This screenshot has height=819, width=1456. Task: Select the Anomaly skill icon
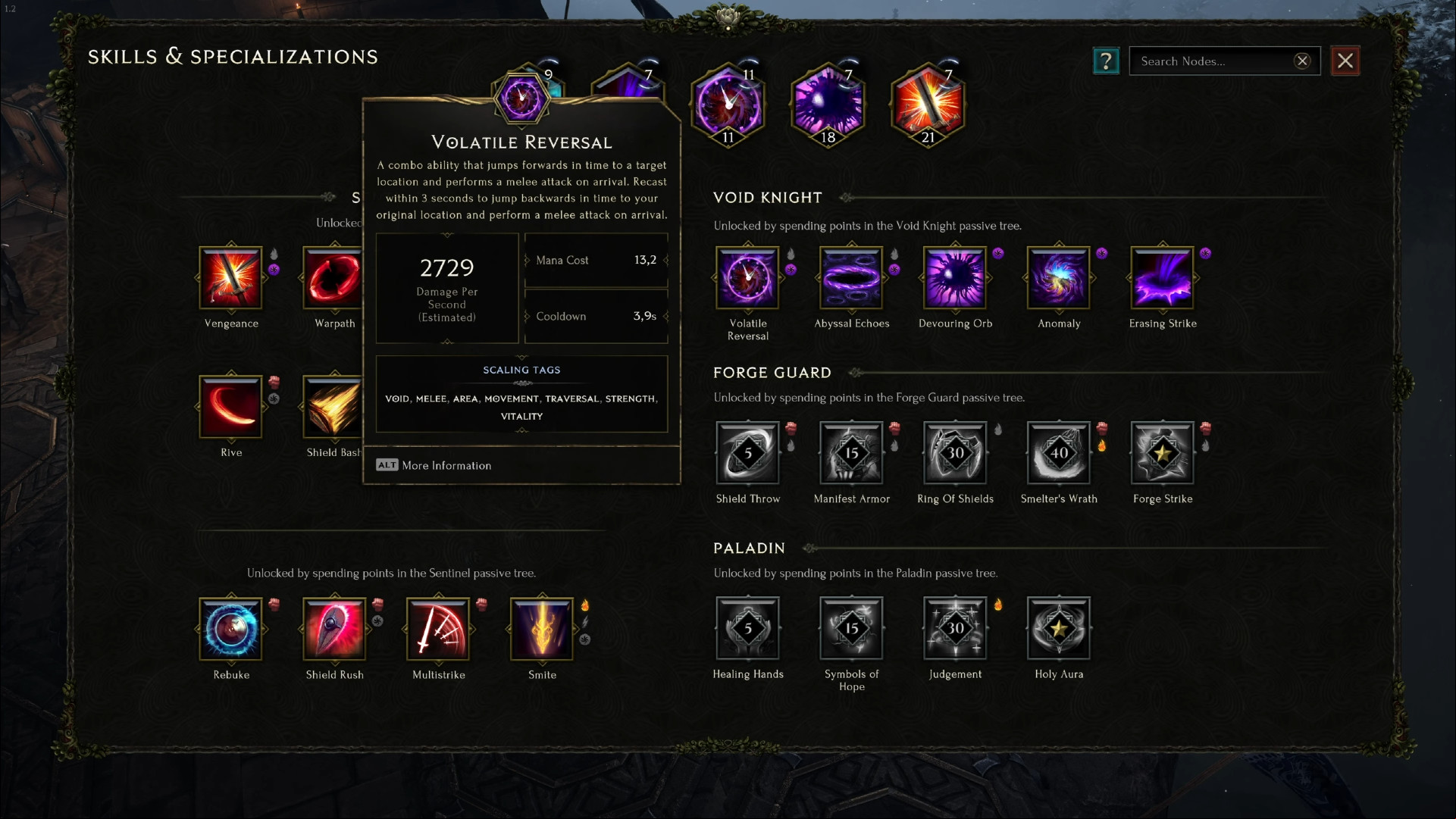click(x=1059, y=278)
